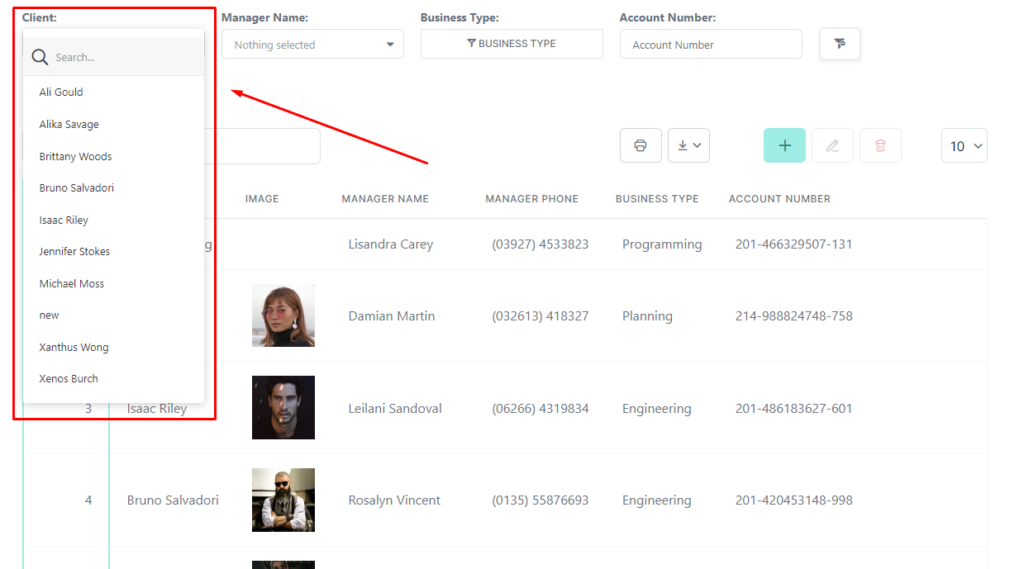Click the ACCOUNT NUMBER column header
This screenshot has width=1024, height=569.
(x=779, y=199)
